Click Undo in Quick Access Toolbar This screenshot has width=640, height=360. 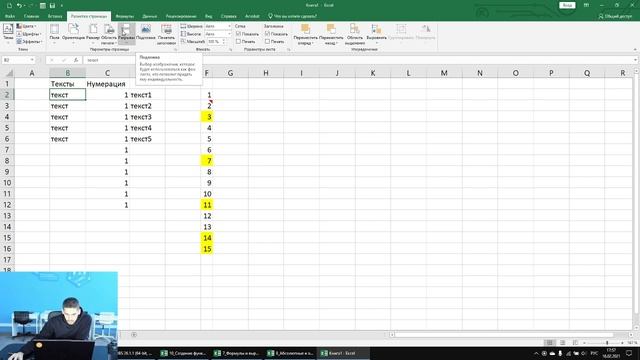[19, 5]
